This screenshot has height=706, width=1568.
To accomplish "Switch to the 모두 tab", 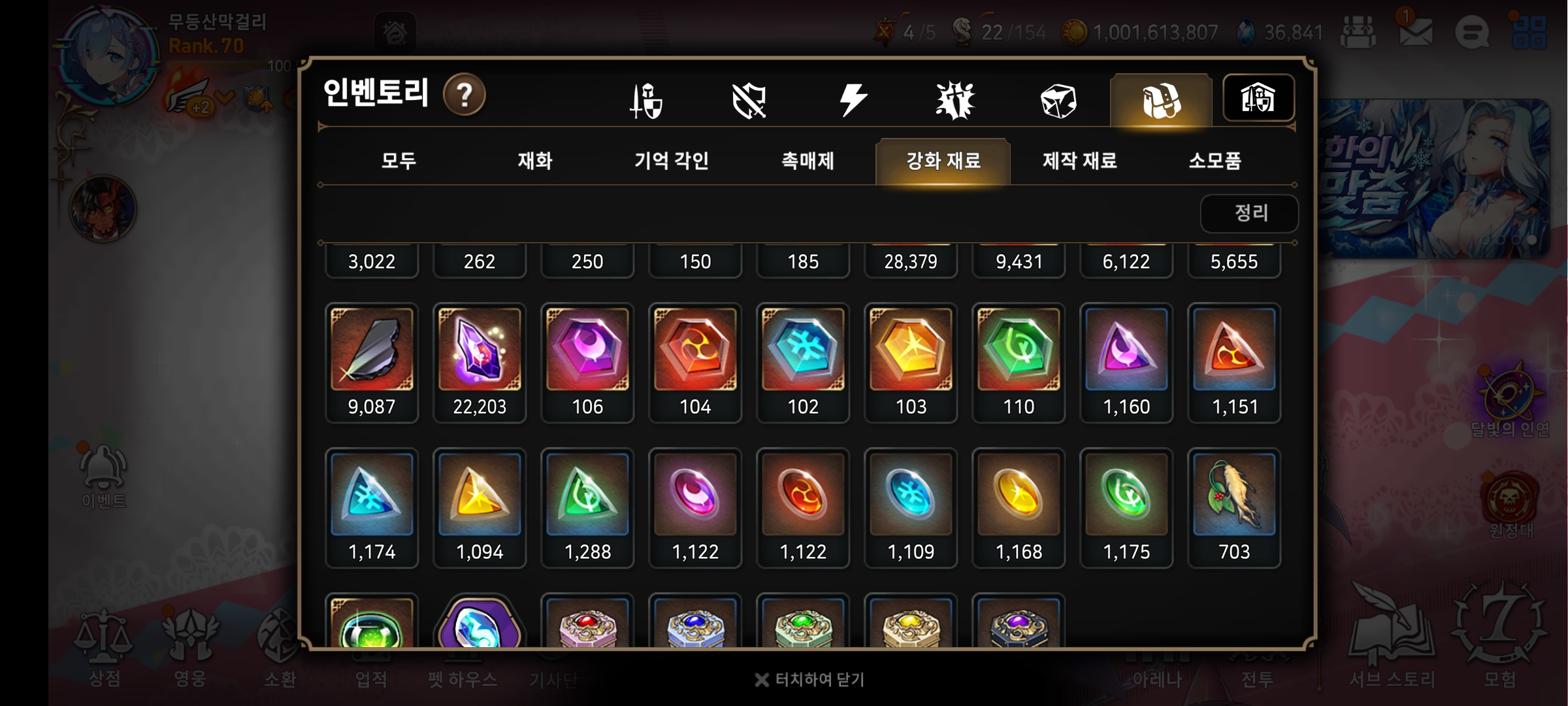I will click(x=399, y=160).
